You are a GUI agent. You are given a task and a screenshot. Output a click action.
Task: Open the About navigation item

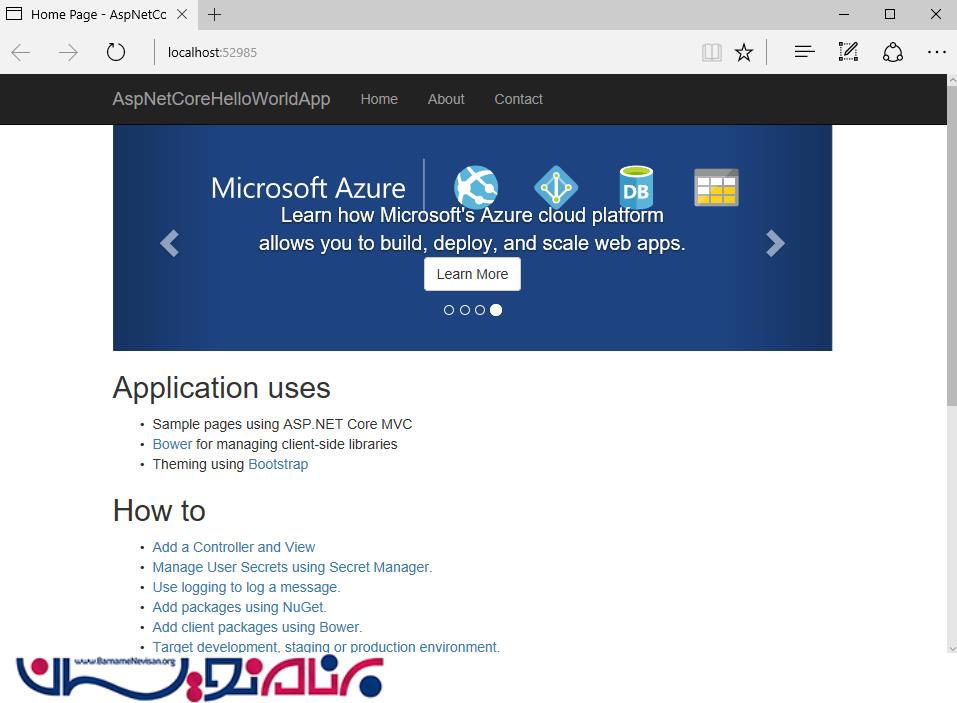(446, 99)
